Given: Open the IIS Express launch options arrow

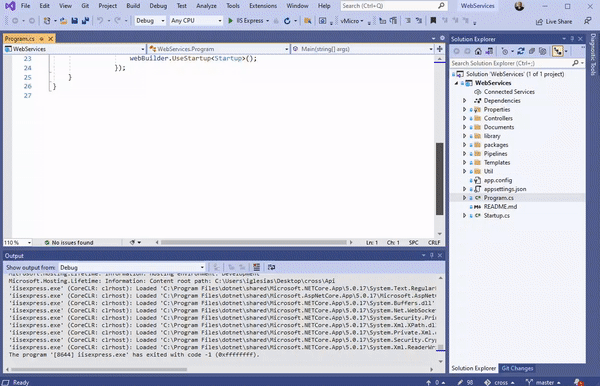Looking at the screenshot, I should tap(267, 21).
